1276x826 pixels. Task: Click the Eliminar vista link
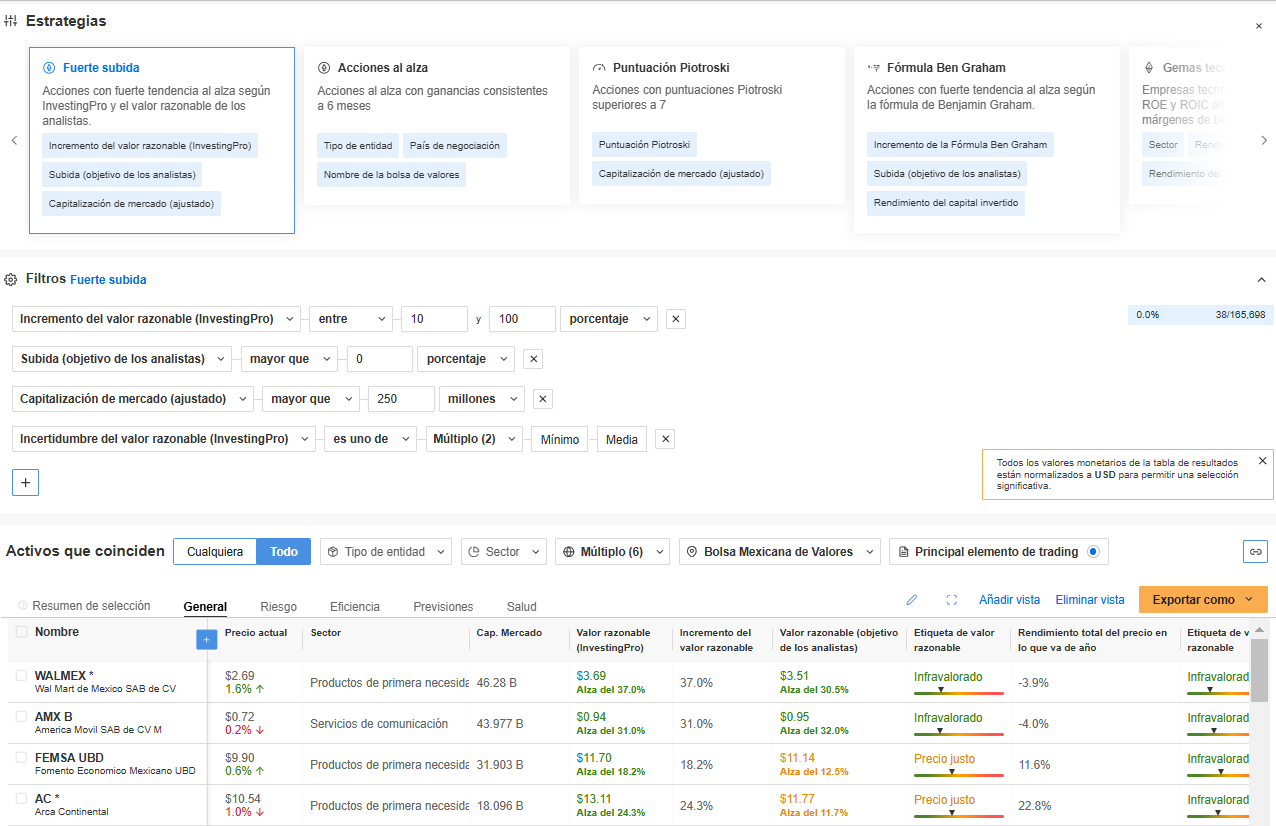click(x=1090, y=600)
